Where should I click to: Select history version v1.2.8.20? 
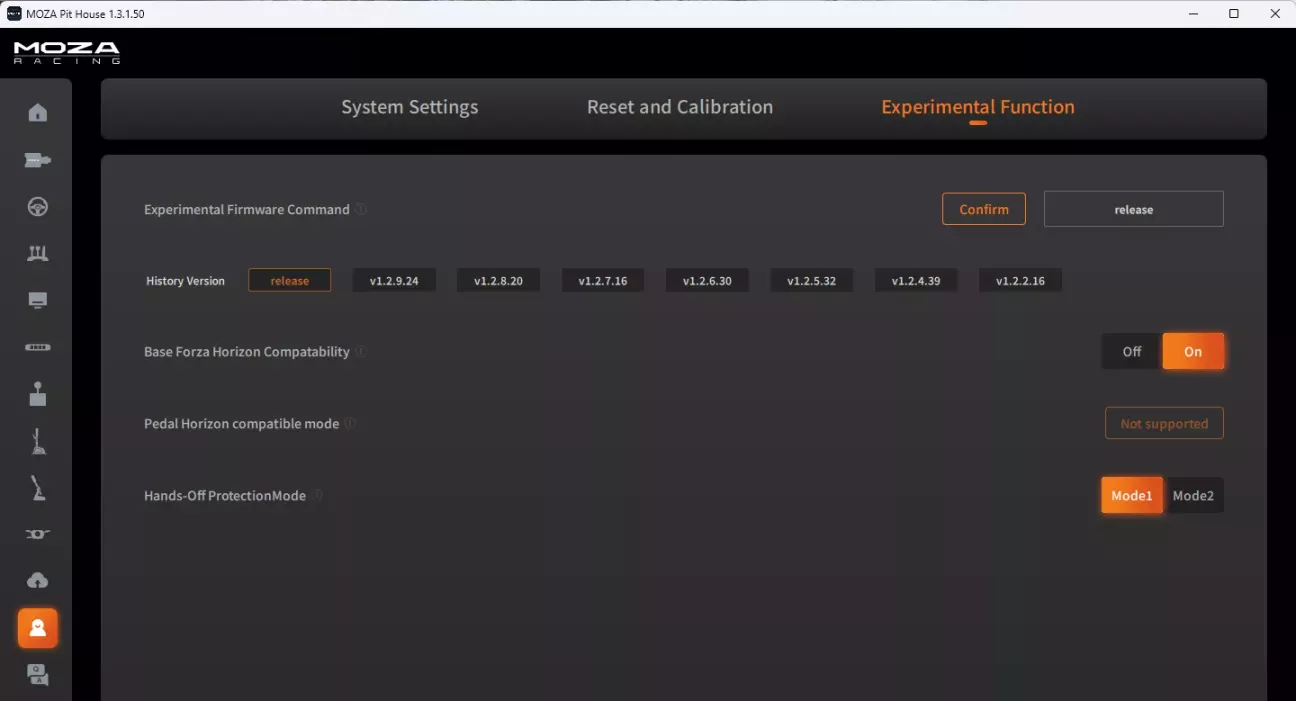[498, 281]
